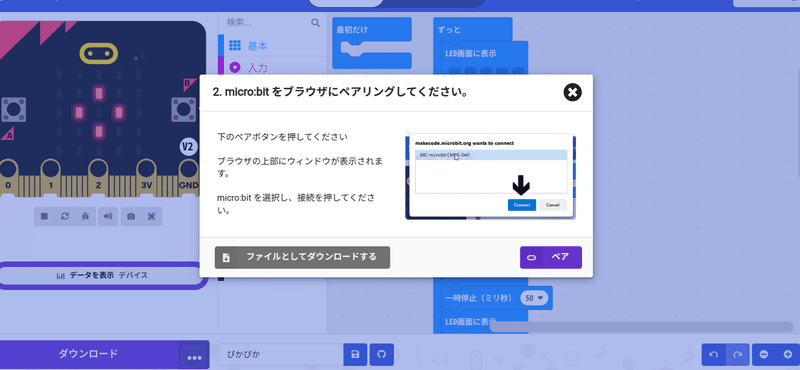The width and height of the screenshot is (800, 370).
Task: Select the ずっと block
Action: 449,30
